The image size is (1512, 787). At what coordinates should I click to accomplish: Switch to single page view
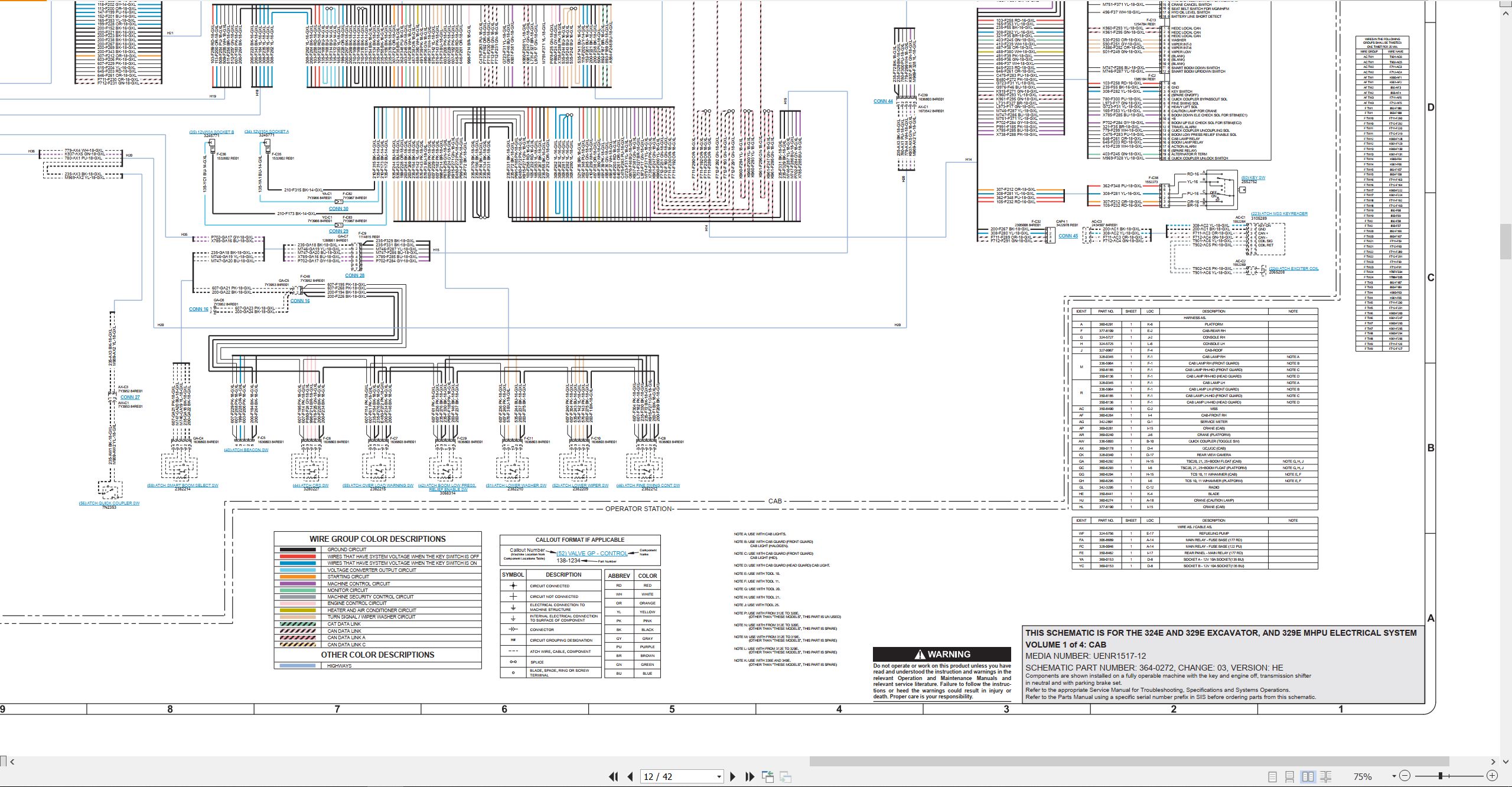click(x=1272, y=776)
